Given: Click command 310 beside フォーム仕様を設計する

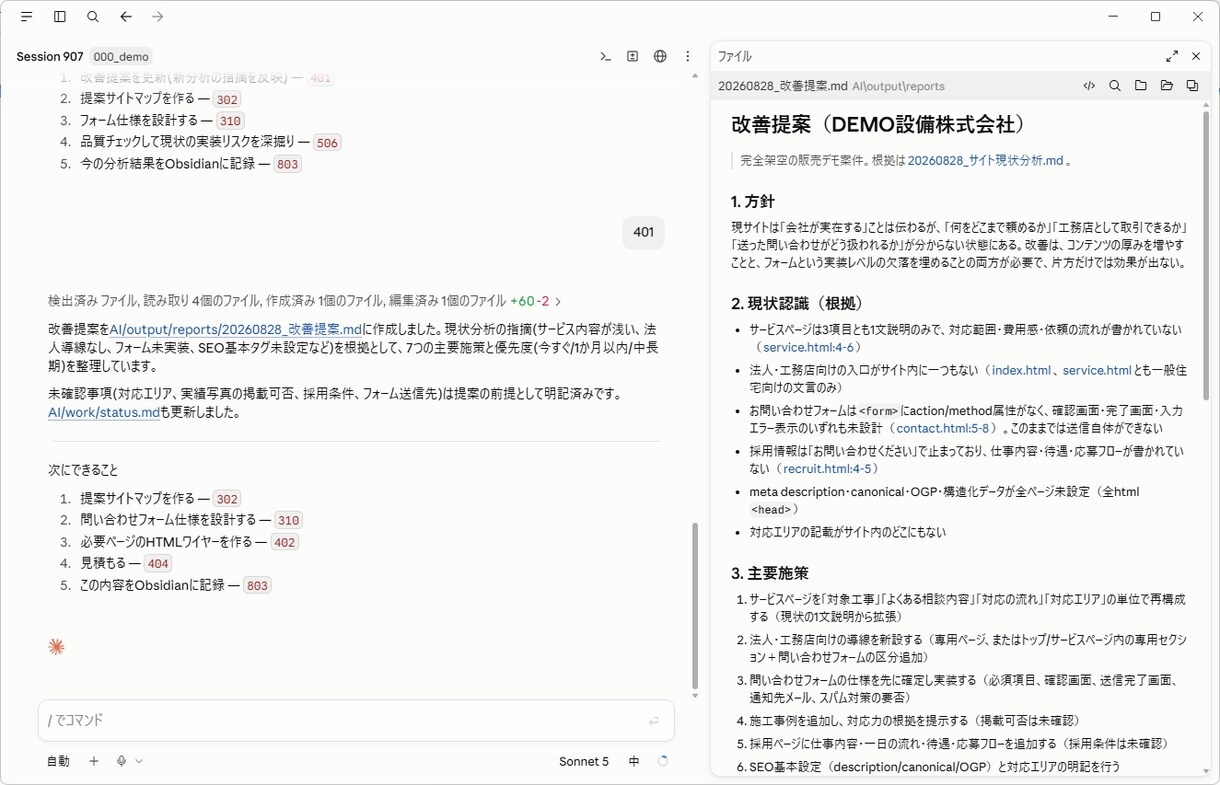Looking at the screenshot, I should point(231,121).
